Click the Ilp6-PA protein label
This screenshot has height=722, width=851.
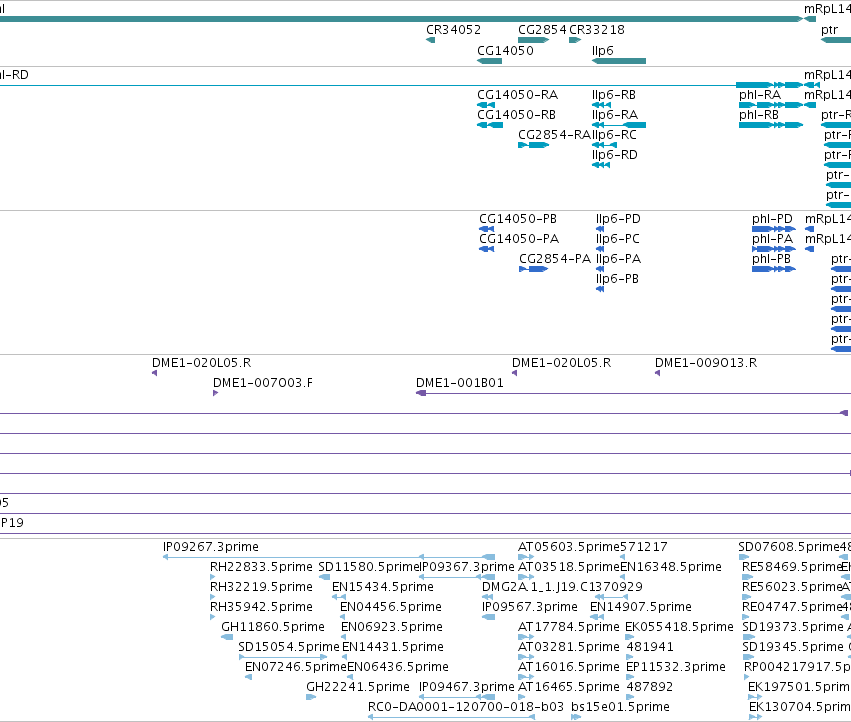pyautogui.click(x=618, y=259)
